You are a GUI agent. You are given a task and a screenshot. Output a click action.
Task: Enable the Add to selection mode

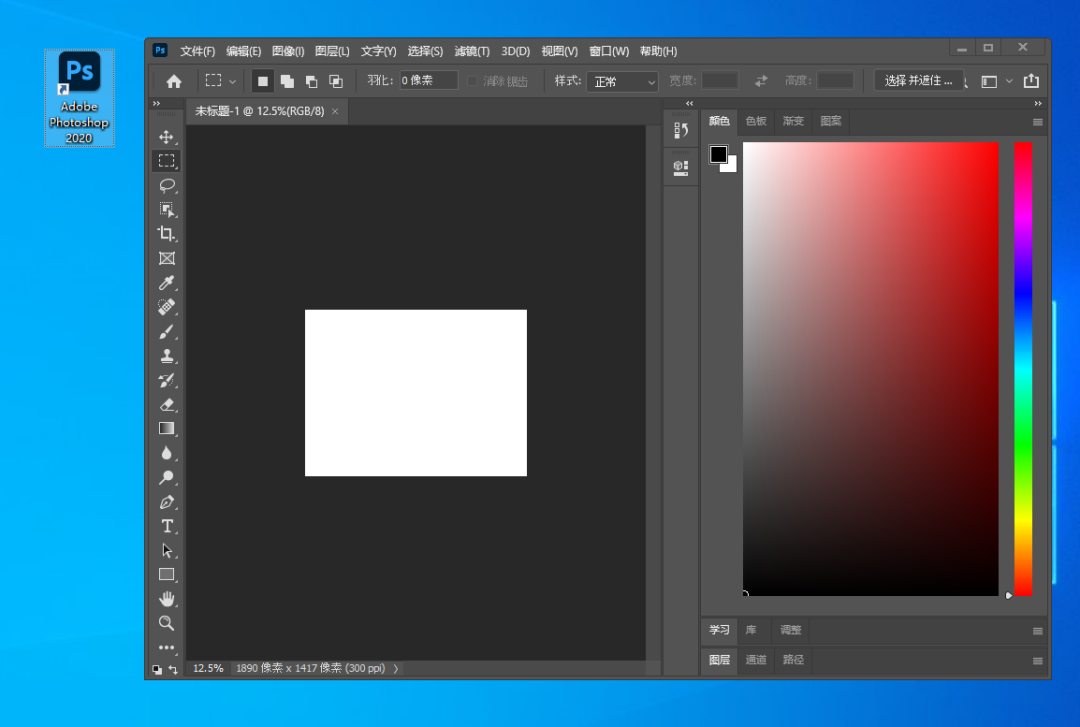coord(287,81)
